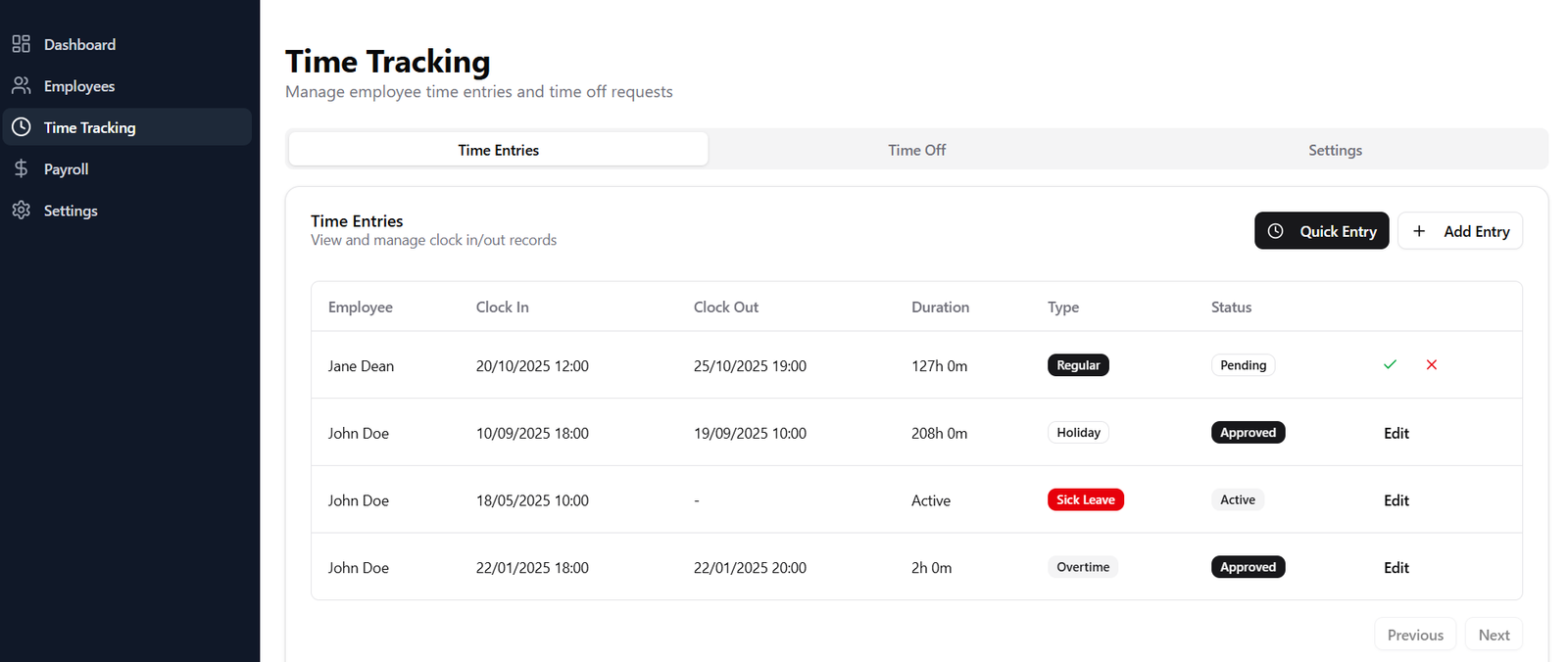Click the Settings gear icon in sidebar
The height and width of the screenshot is (662, 1568).
pos(21,211)
